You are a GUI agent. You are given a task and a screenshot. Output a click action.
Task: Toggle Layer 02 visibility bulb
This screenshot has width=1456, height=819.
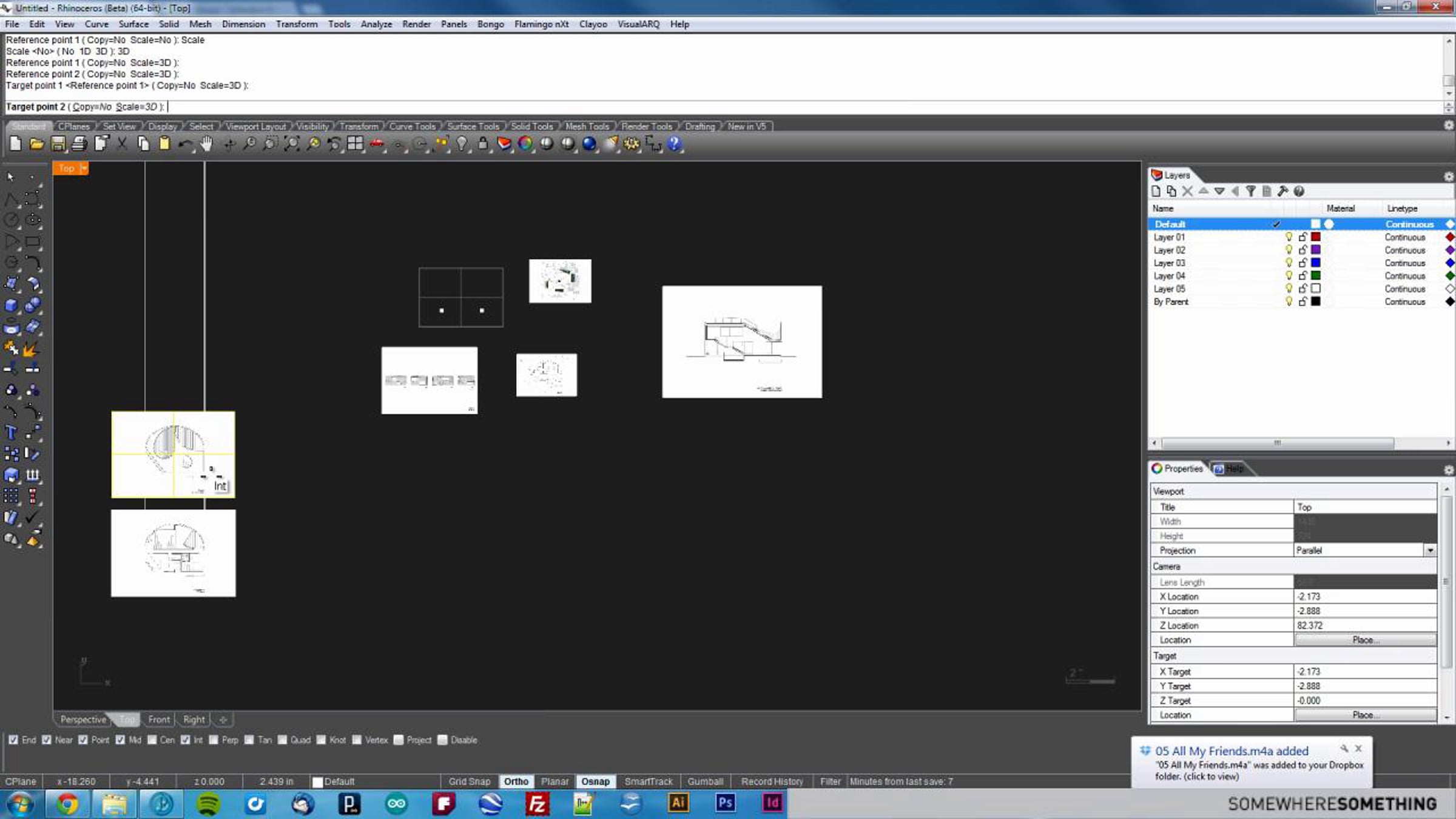pyautogui.click(x=1289, y=250)
